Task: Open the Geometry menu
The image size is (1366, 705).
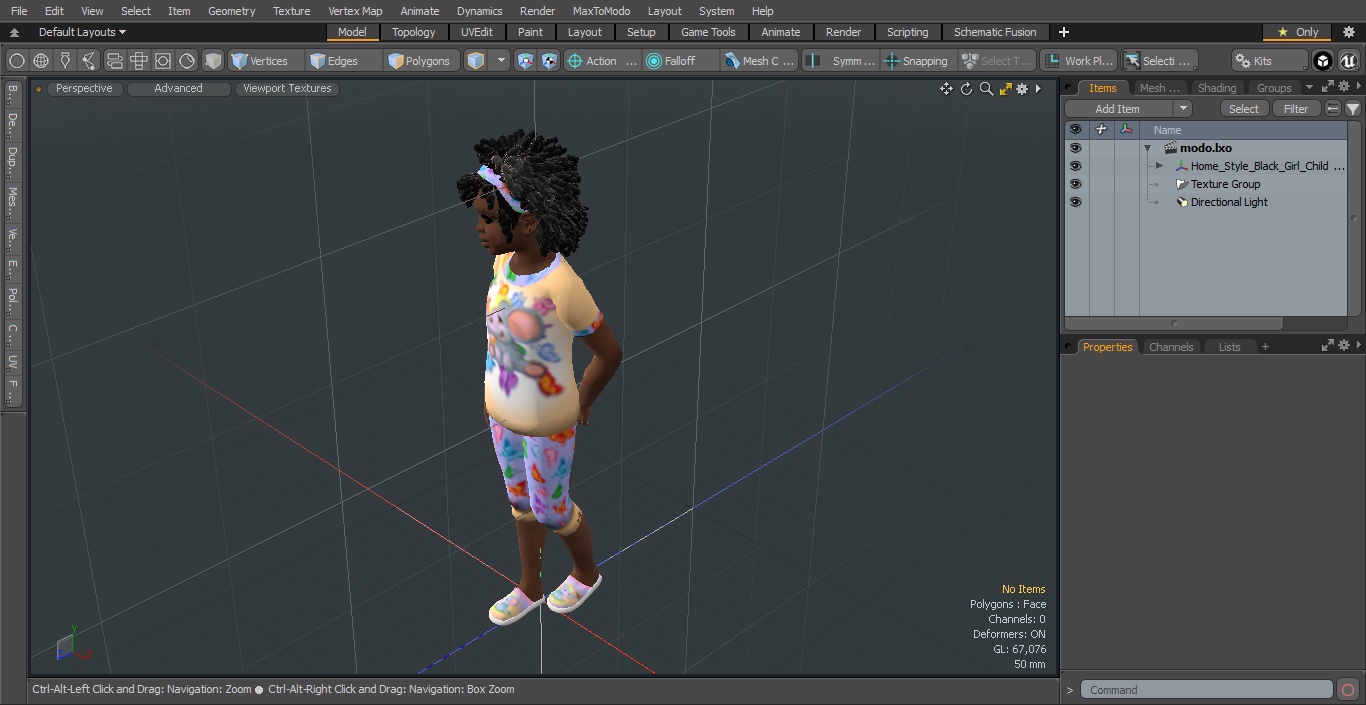Action: point(231,11)
